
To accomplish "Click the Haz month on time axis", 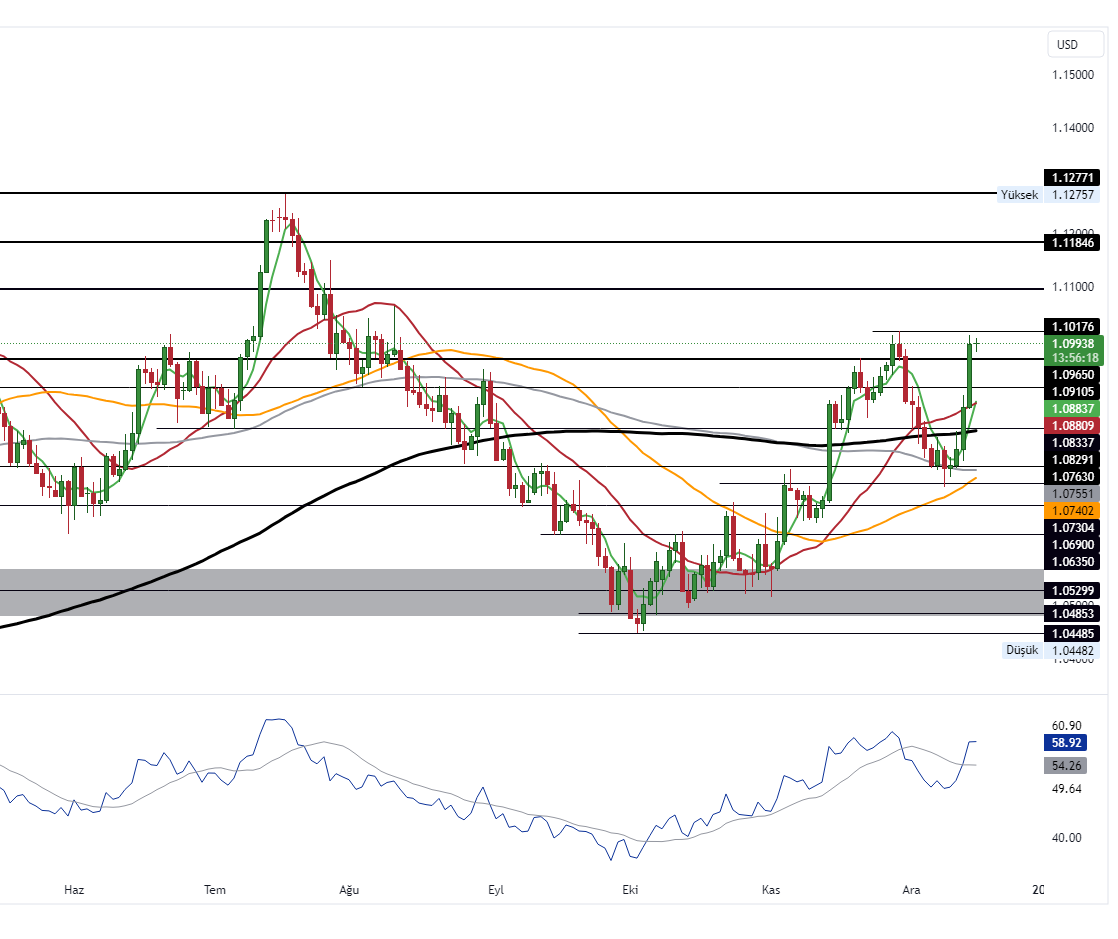I will (73, 889).
